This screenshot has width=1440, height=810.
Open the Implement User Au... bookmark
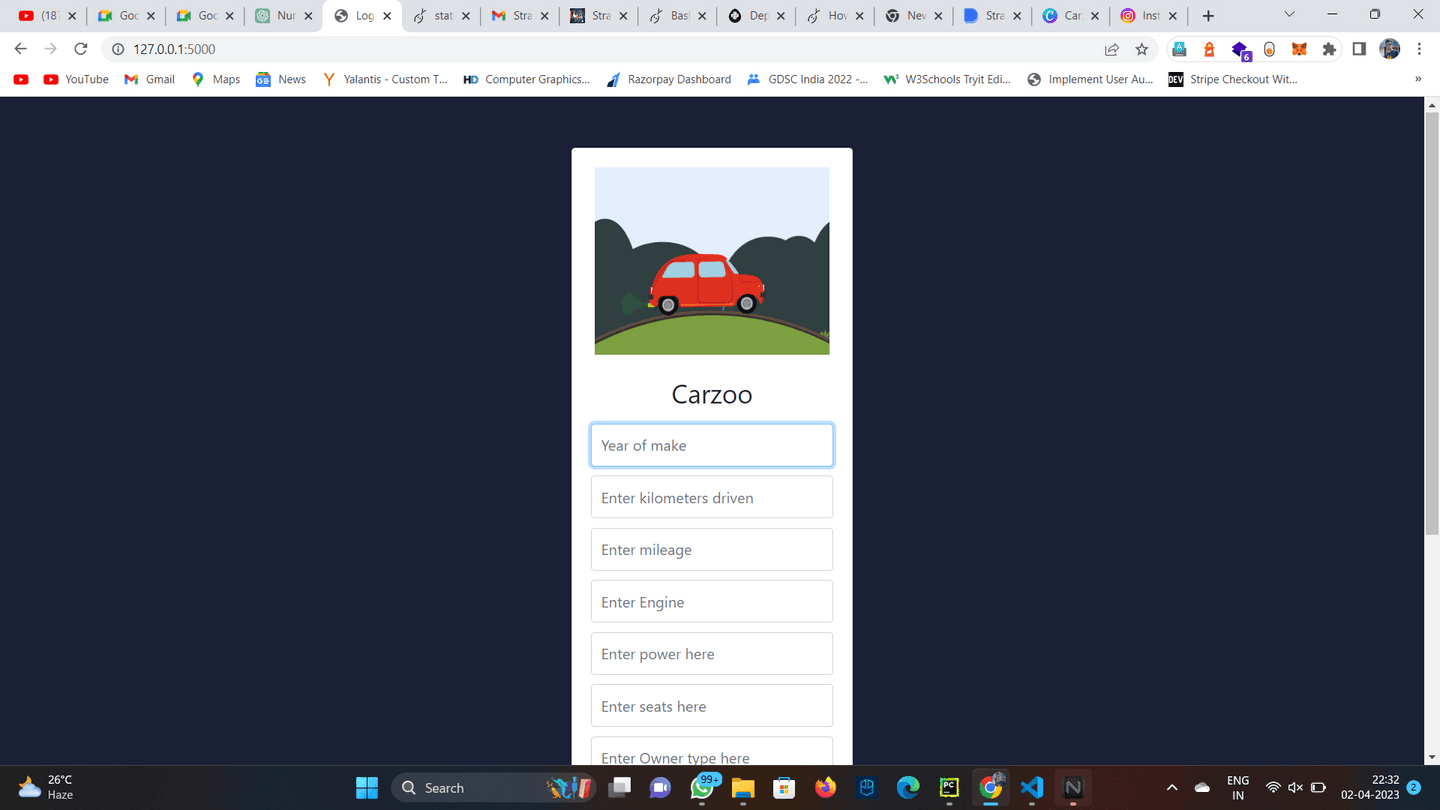pos(1090,79)
